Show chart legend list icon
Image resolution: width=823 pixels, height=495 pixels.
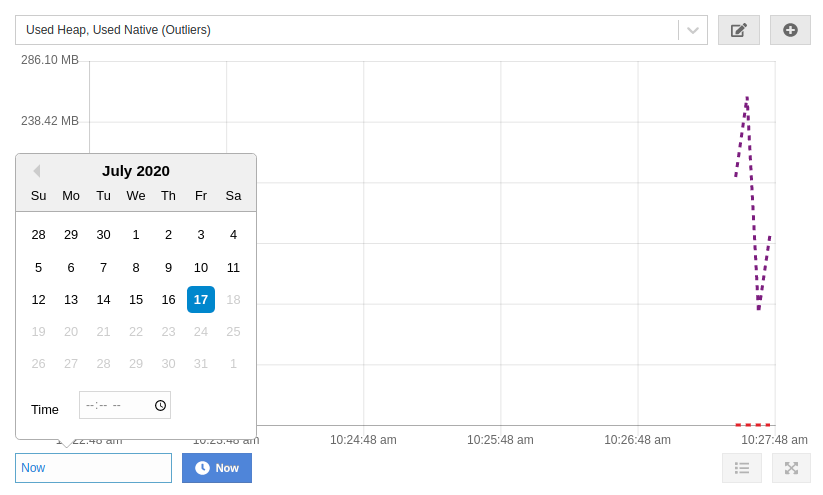tap(742, 468)
